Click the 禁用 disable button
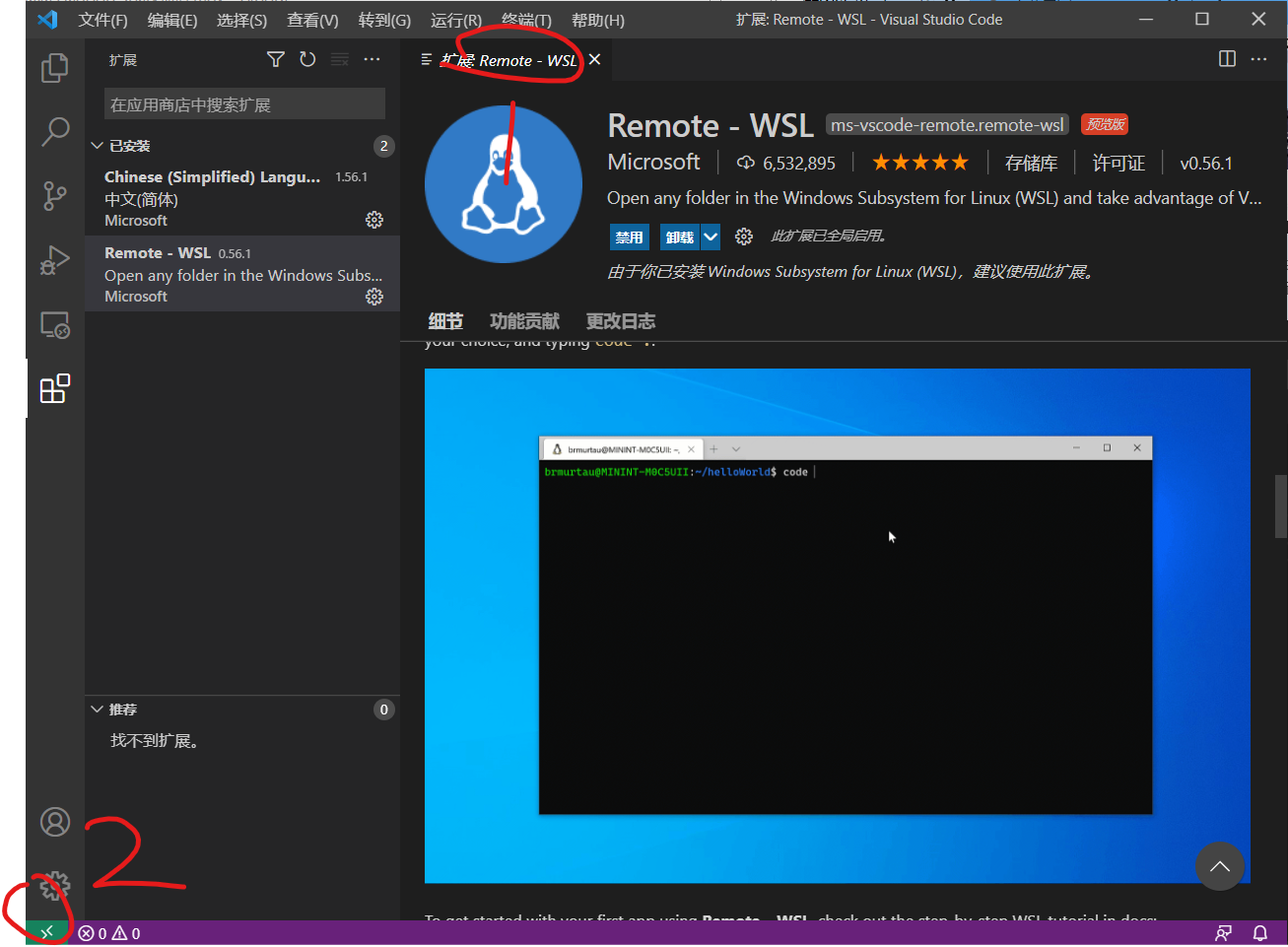This screenshot has width=1288, height=947. (629, 237)
